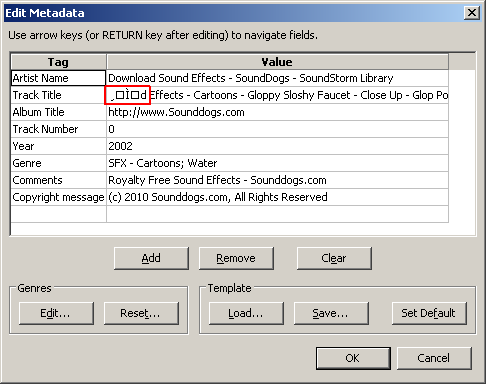Confirm changes with the OK button
This screenshot has width=486, height=384.
[x=353, y=358]
